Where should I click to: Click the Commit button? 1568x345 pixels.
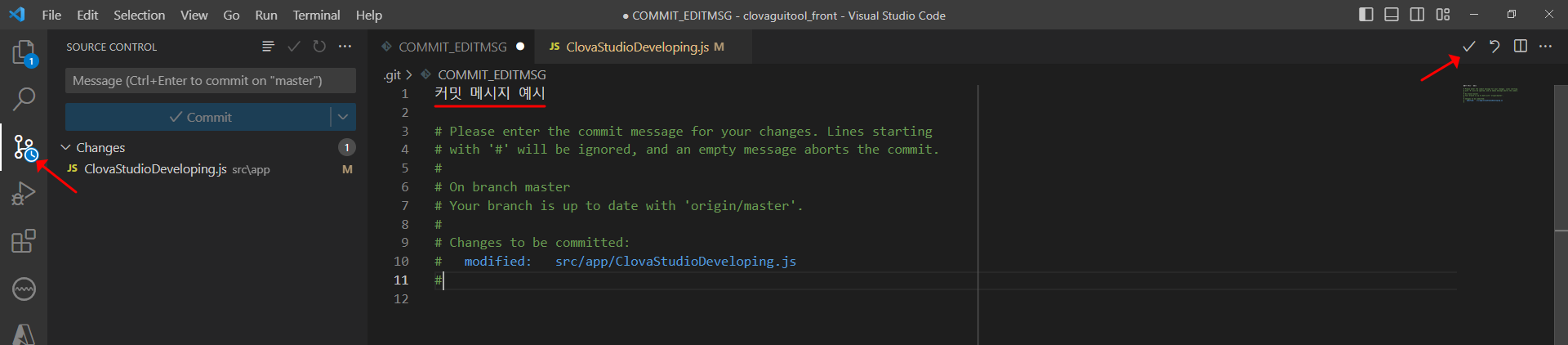(x=198, y=117)
